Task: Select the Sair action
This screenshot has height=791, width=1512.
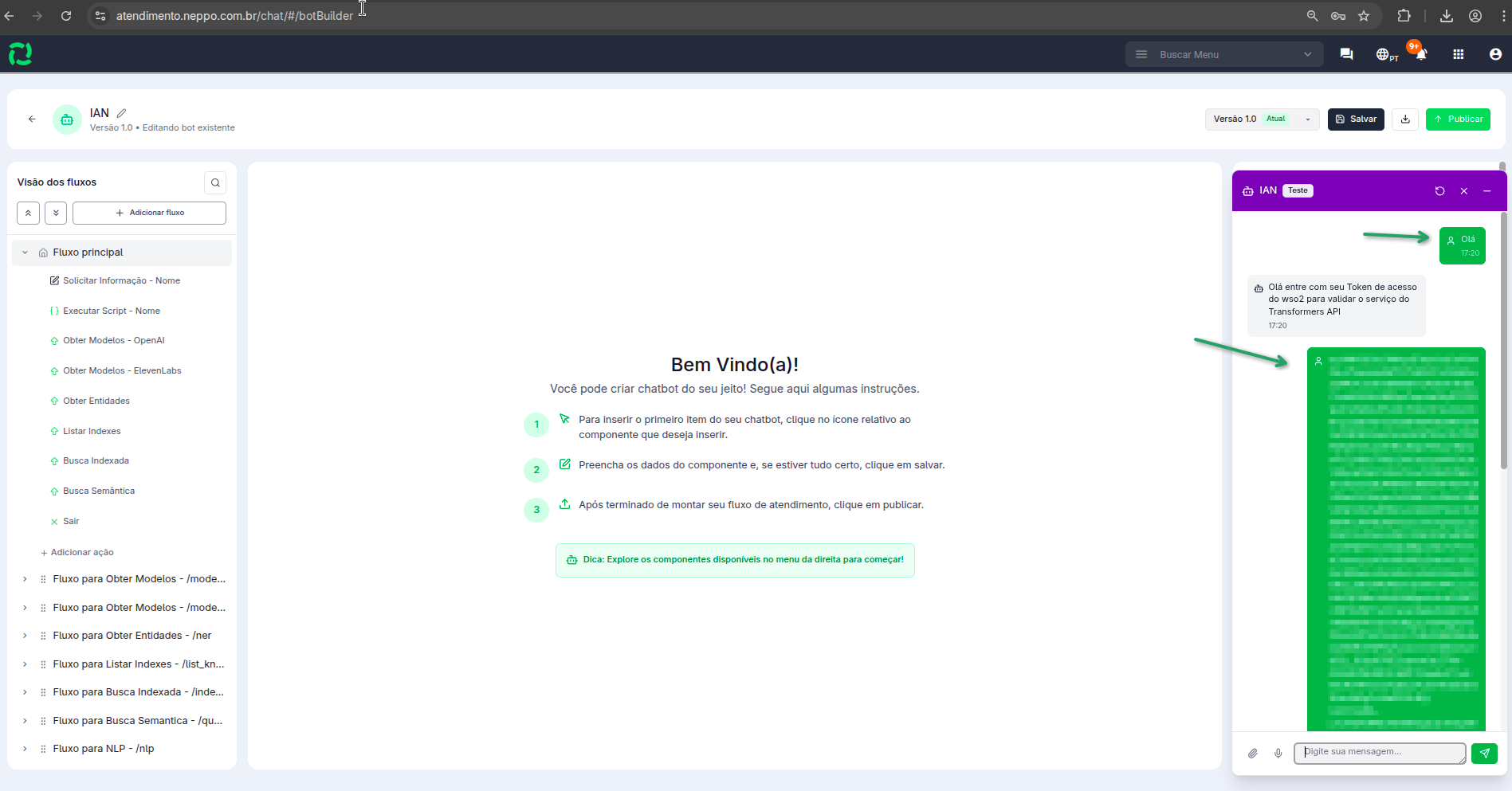Action: [x=71, y=521]
